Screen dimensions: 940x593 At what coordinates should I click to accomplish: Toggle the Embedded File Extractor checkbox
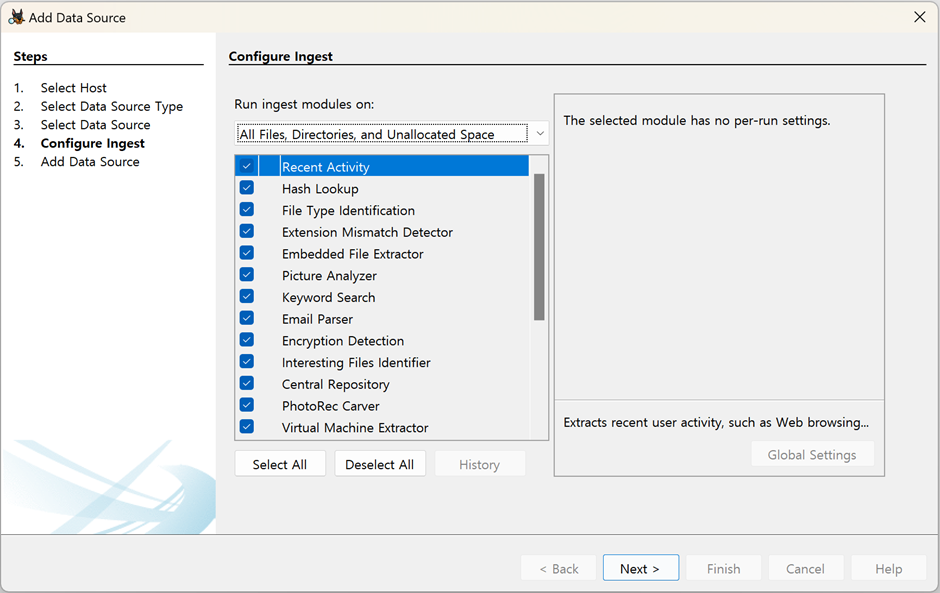pyautogui.click(x=246, y=252)
